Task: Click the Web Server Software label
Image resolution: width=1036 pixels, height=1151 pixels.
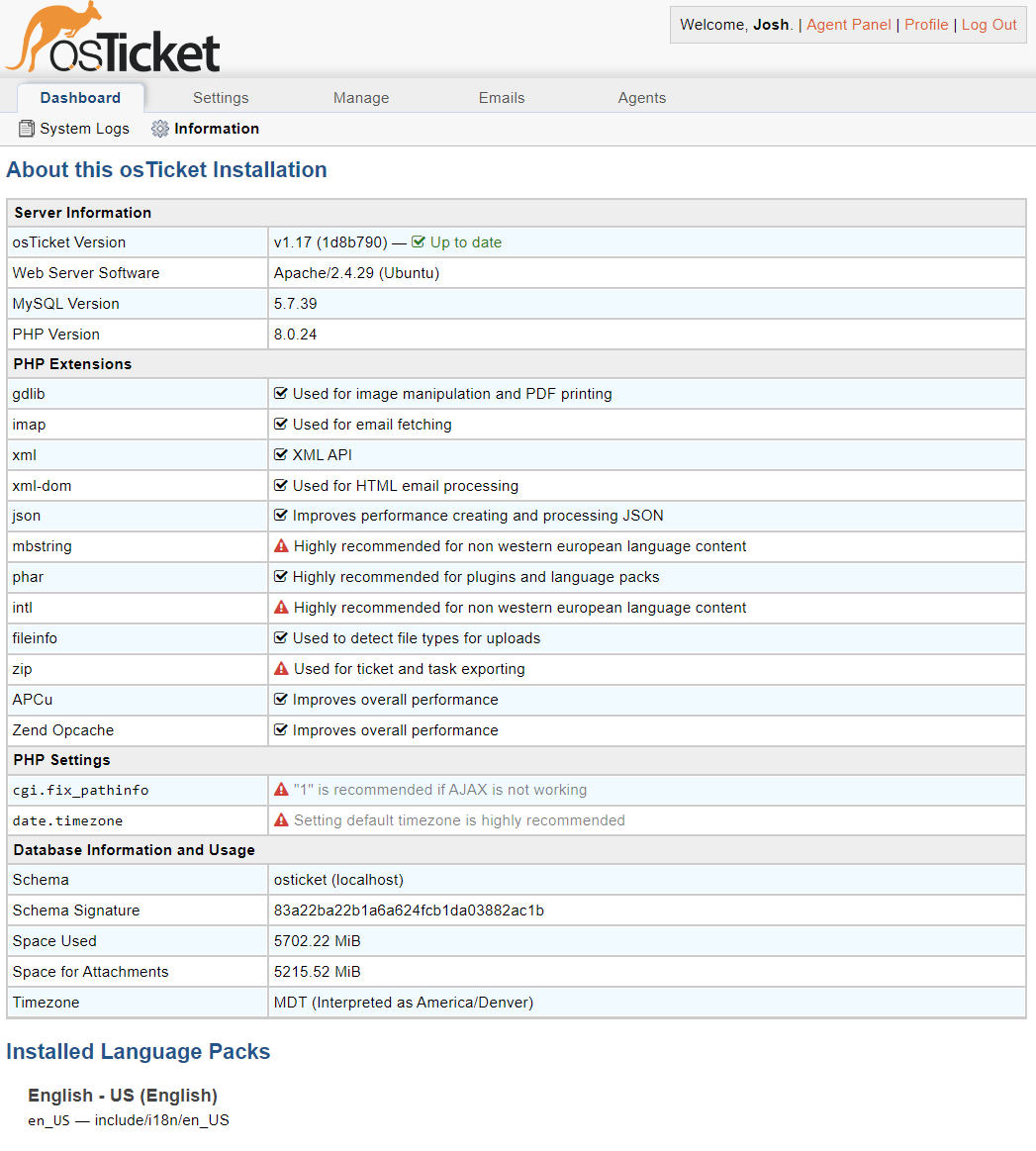Action: [86, 273]
